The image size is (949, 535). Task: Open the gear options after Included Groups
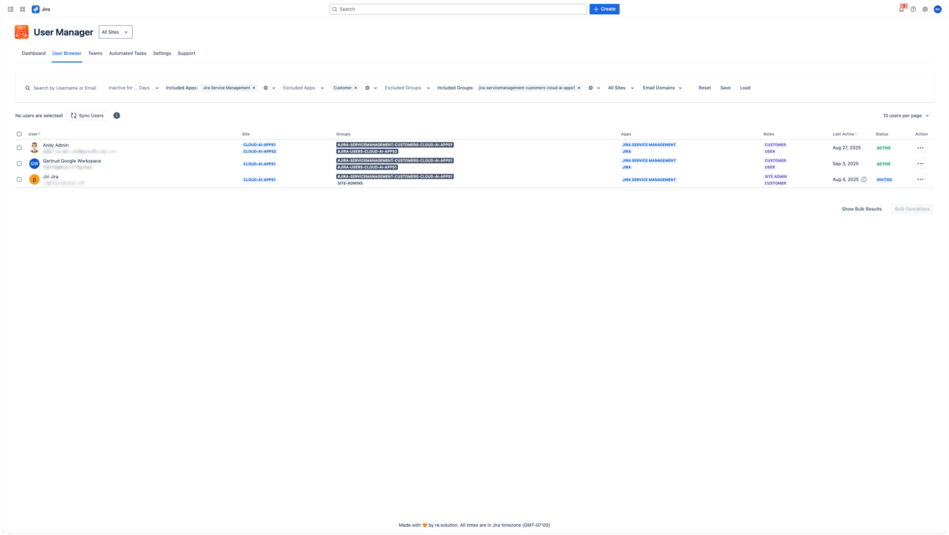591,88
